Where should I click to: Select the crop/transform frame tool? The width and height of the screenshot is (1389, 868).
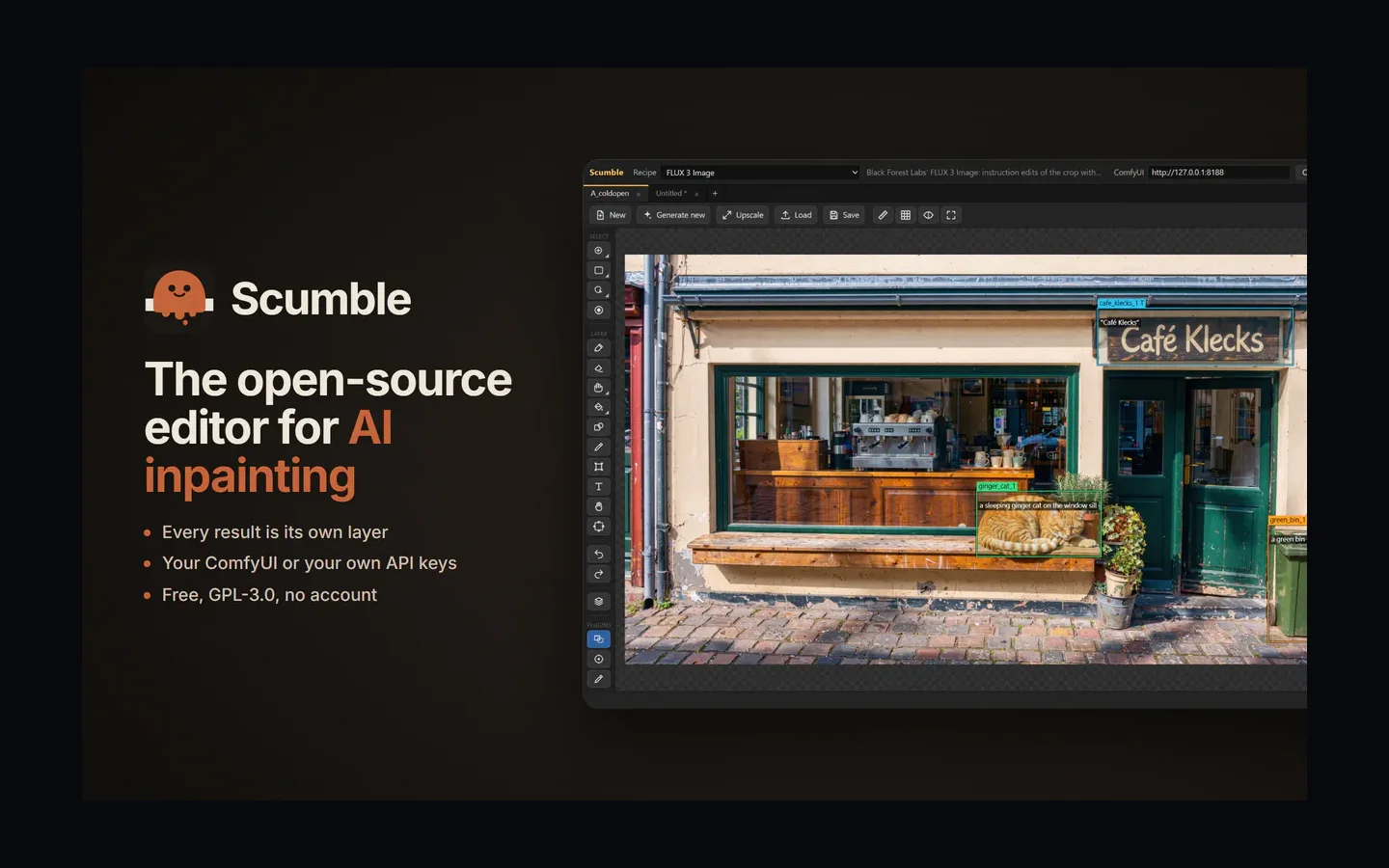point(599,467)
